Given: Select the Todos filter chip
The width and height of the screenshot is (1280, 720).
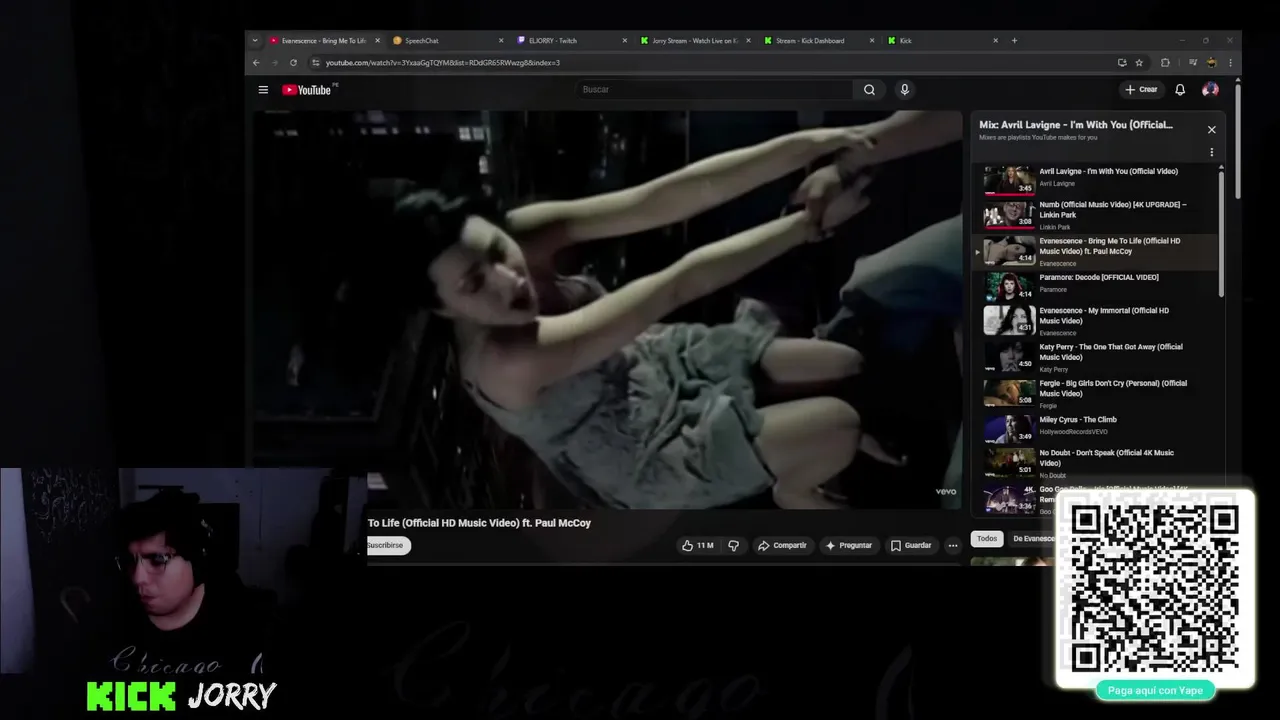Looking at the screenshot, I should [987, 539].
